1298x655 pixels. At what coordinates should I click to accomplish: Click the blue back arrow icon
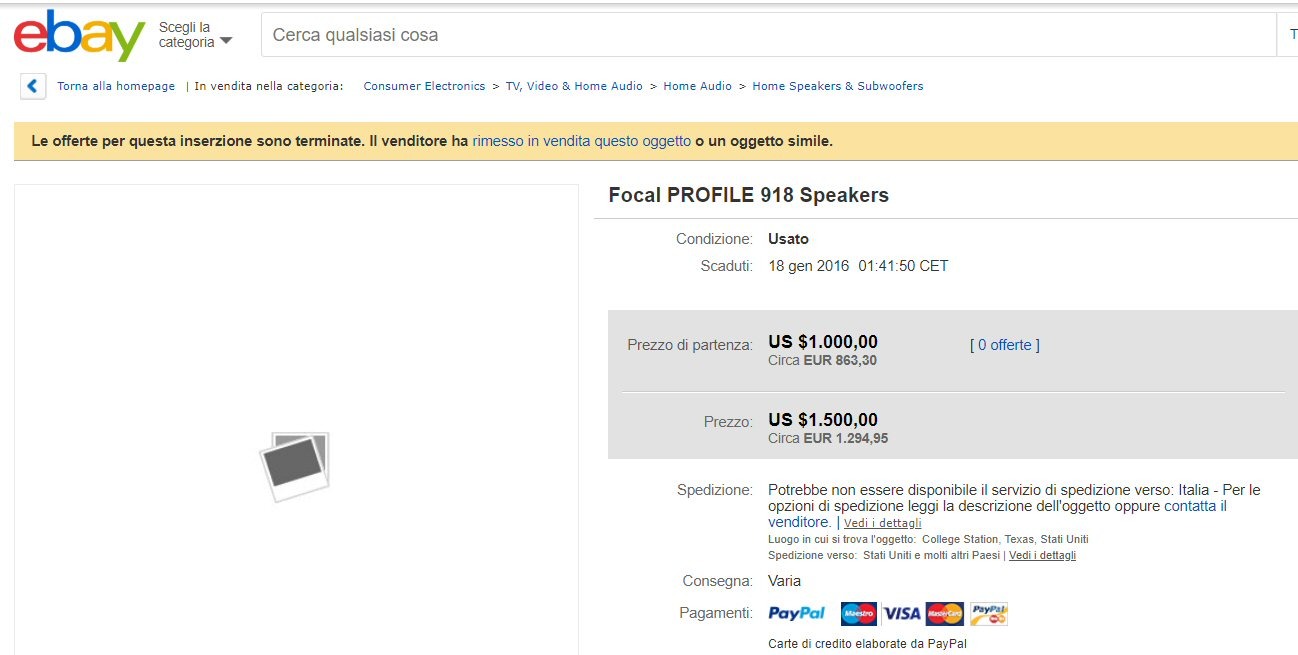coord(33,86)
